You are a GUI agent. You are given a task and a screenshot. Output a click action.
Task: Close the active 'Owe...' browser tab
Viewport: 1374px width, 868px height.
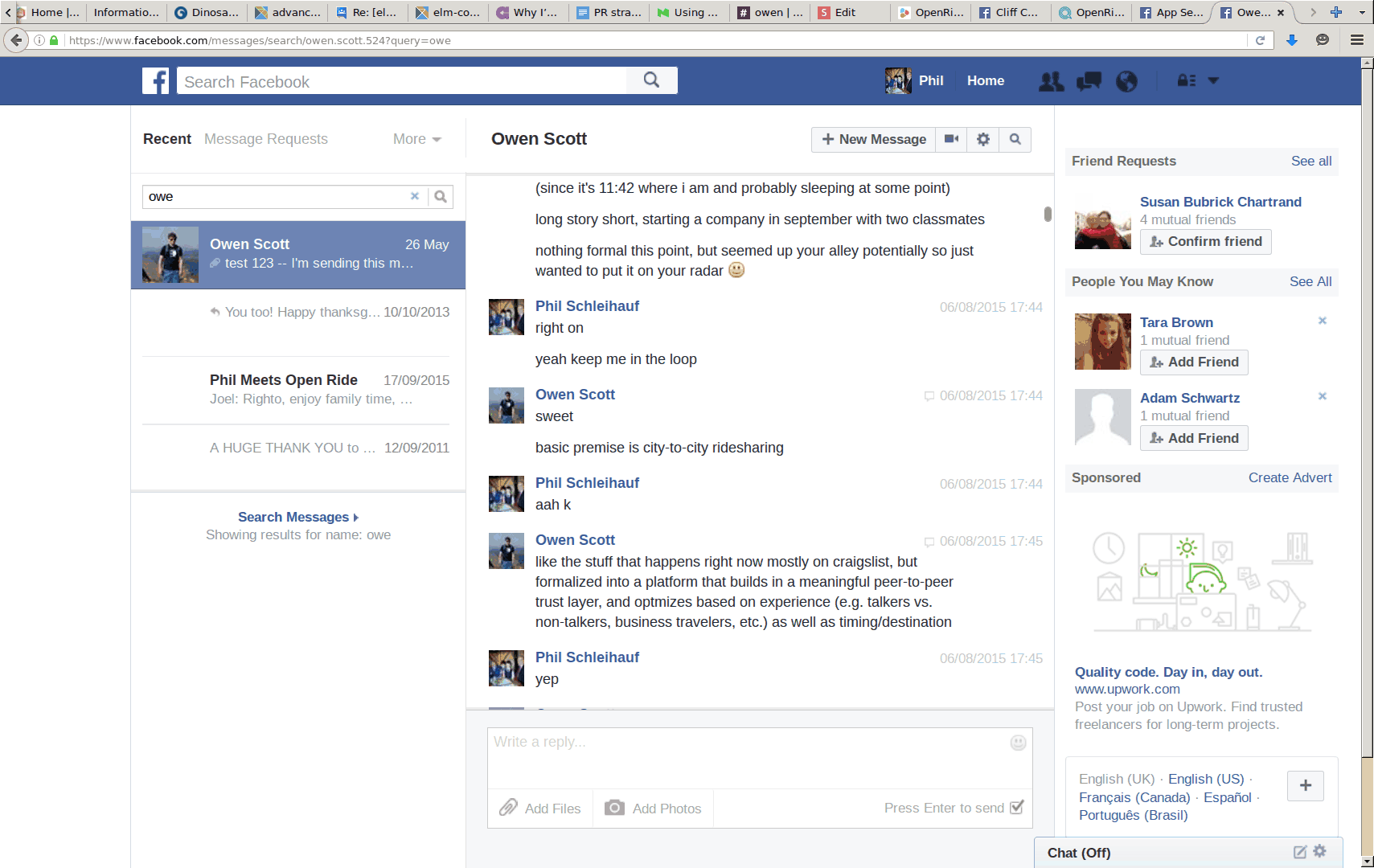tap(1282, 12)
